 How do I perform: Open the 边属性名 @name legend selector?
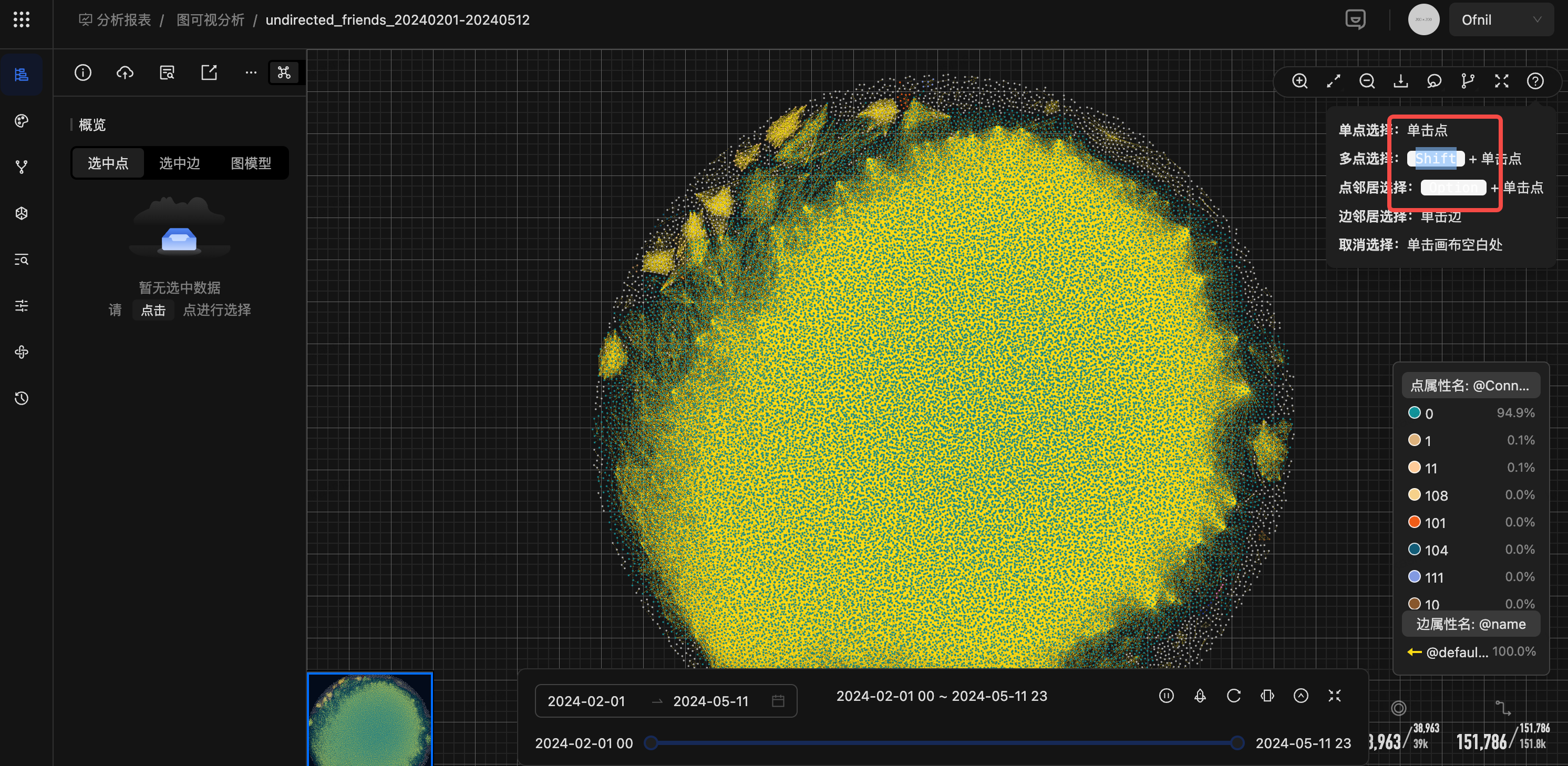coord(1471,624)
